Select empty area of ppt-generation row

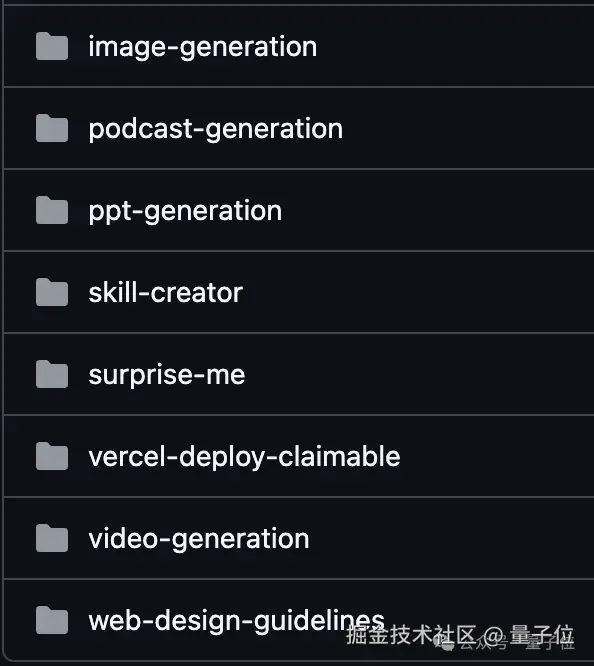(x=438, y=210)
